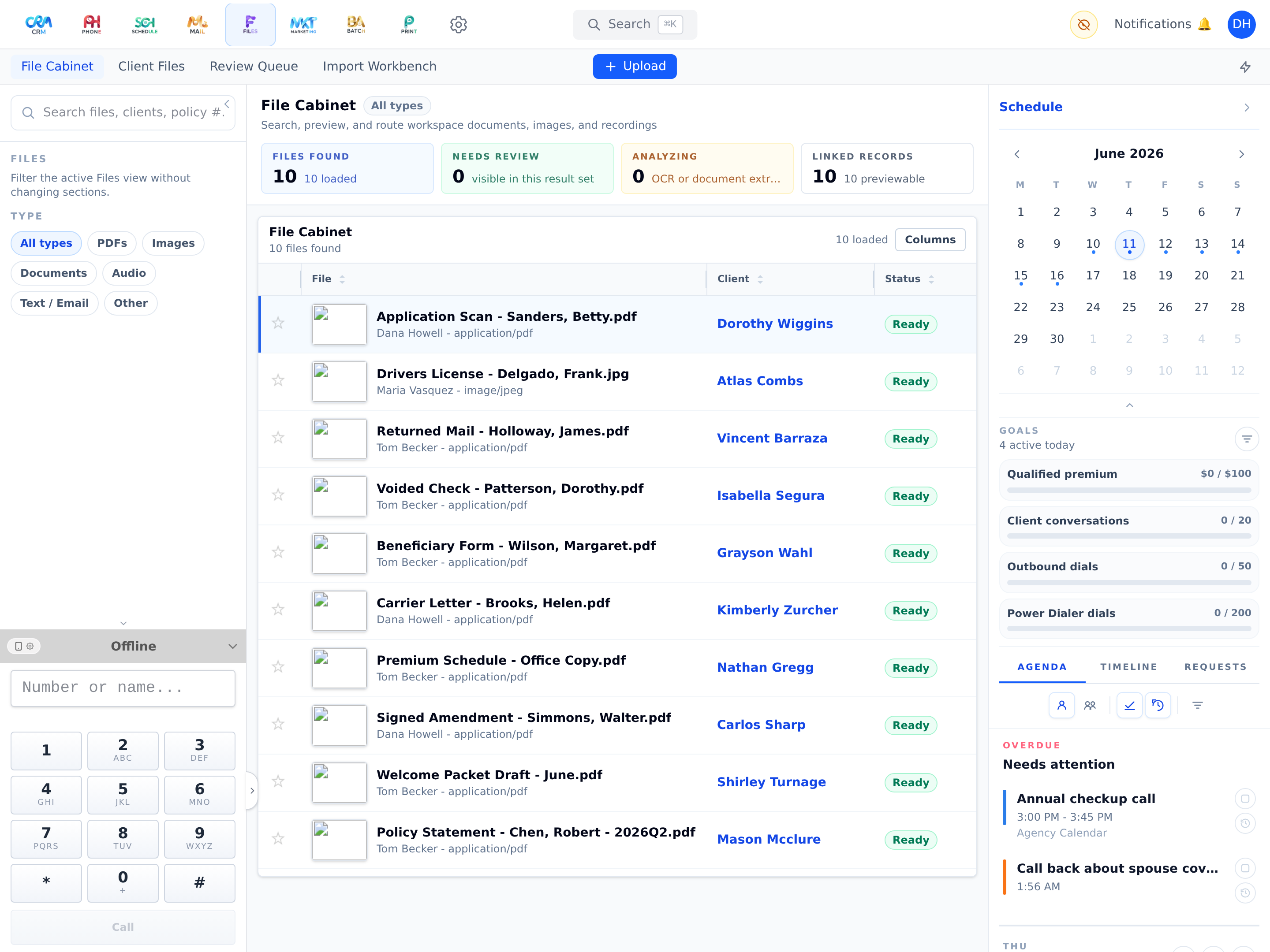
Task: Star Voided Check - Patterson, Dorothy.pdf
Action: (278, 495)
